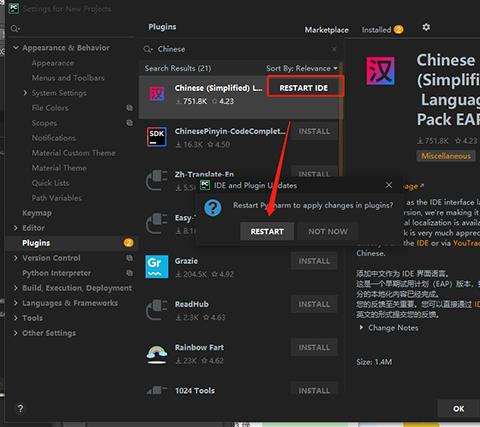Click the settings search magnifier icon

(15, 29)
